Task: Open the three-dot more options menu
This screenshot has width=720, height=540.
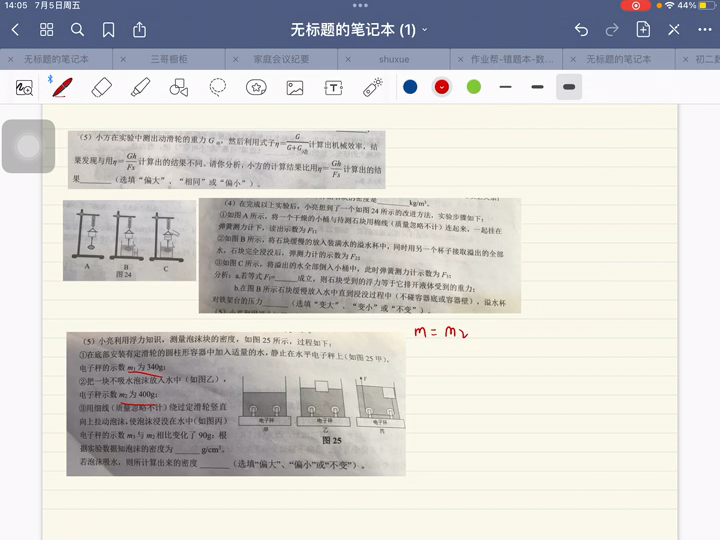Action: pos(704,30)
